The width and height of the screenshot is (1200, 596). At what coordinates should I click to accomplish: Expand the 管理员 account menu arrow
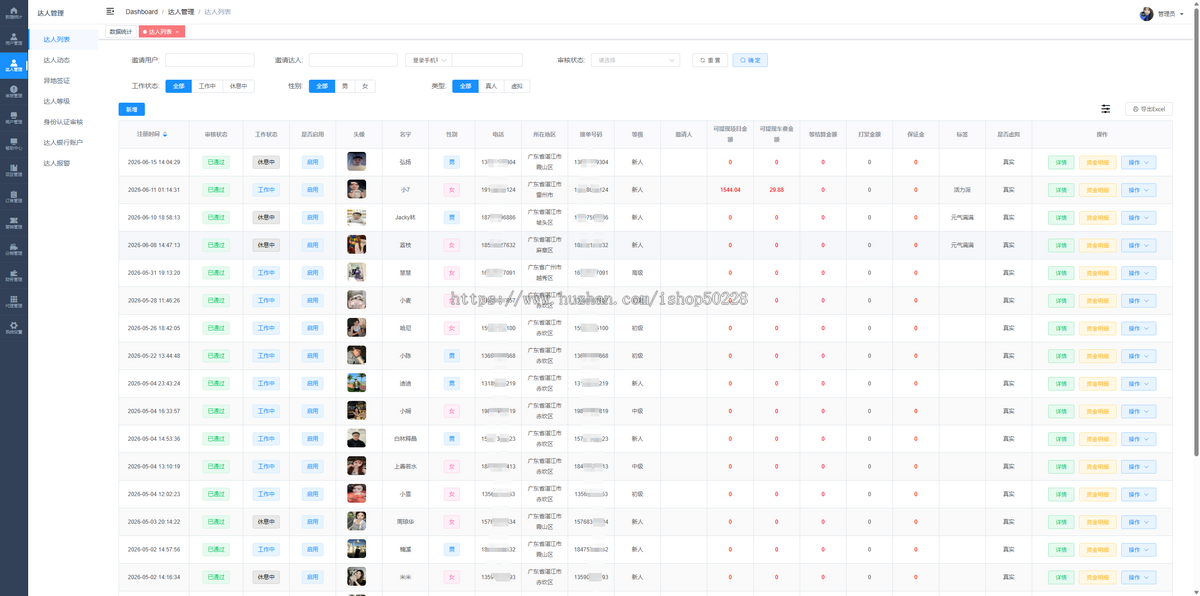point(1182,14)
